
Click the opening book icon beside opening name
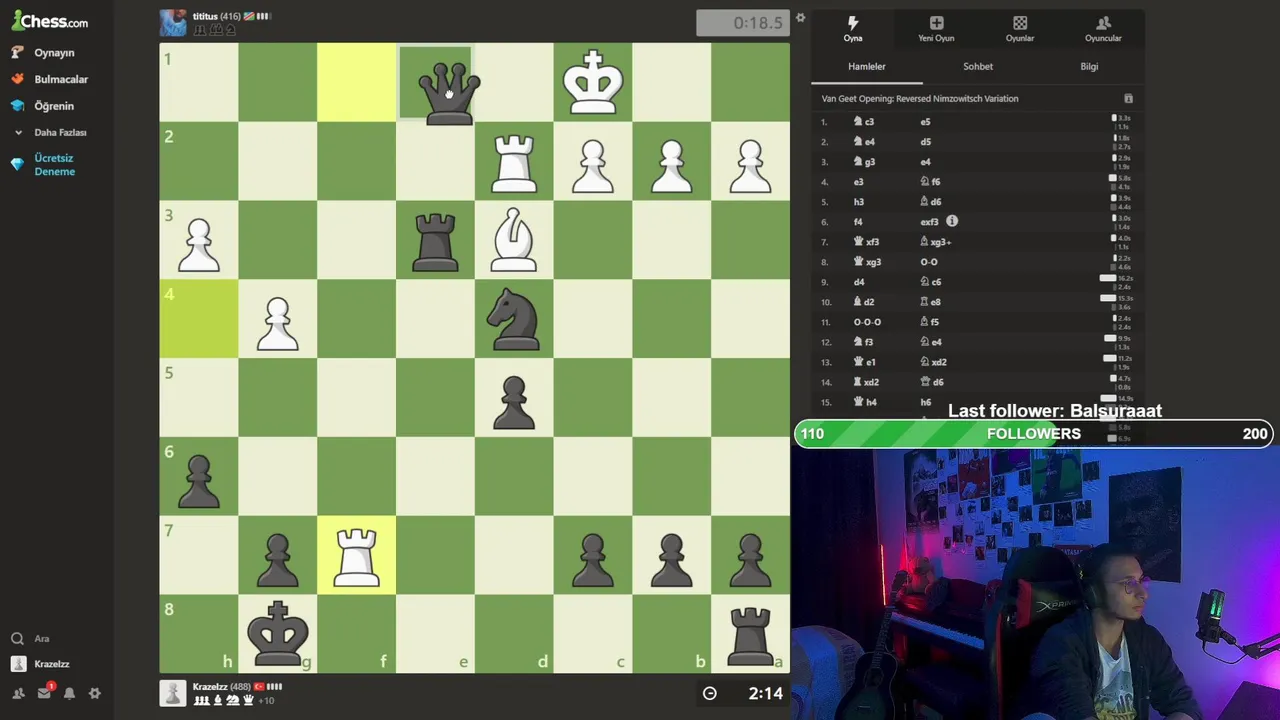point(1128,99)
